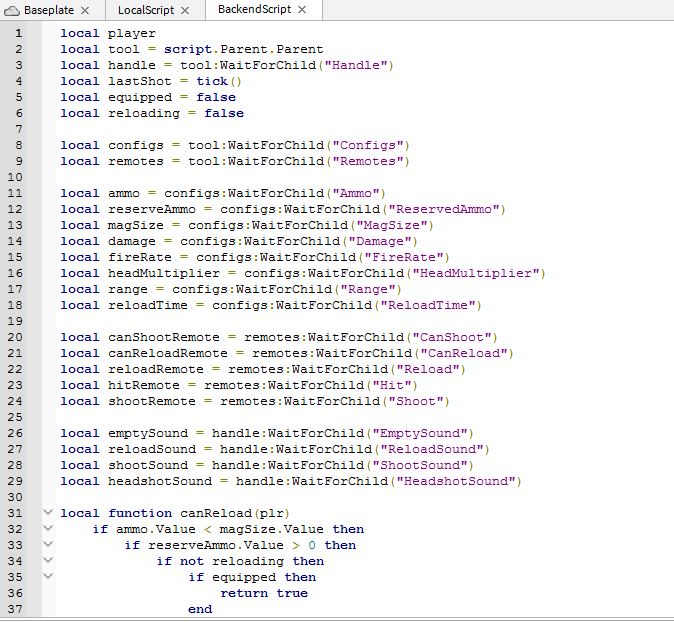Image resolution: width=674 pixels, height=622 pixels.
Task: Click the "FireRate" string on line 15
Action: (404, 257)
